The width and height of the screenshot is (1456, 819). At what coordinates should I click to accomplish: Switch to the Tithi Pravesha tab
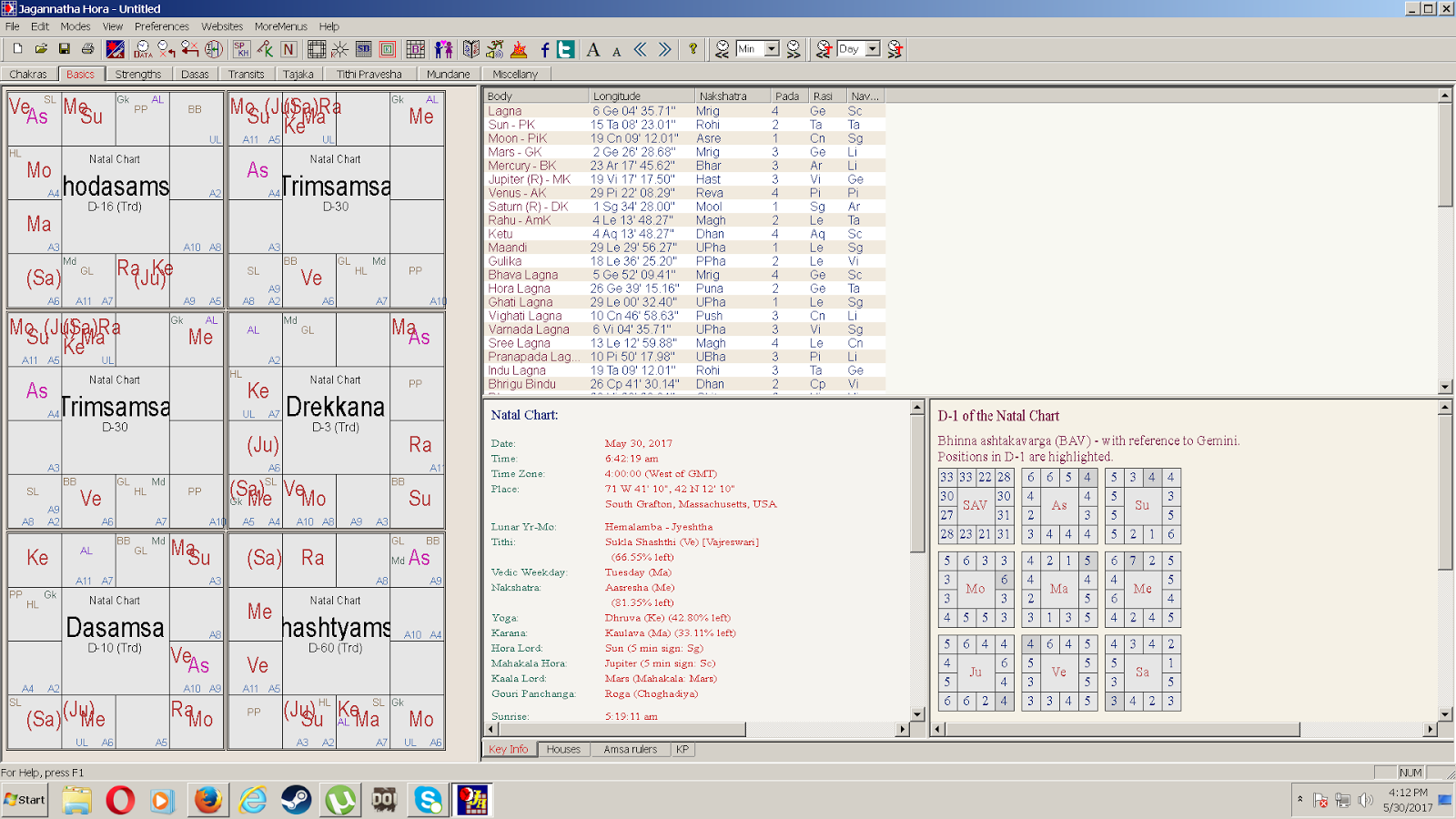coord(369,74)
